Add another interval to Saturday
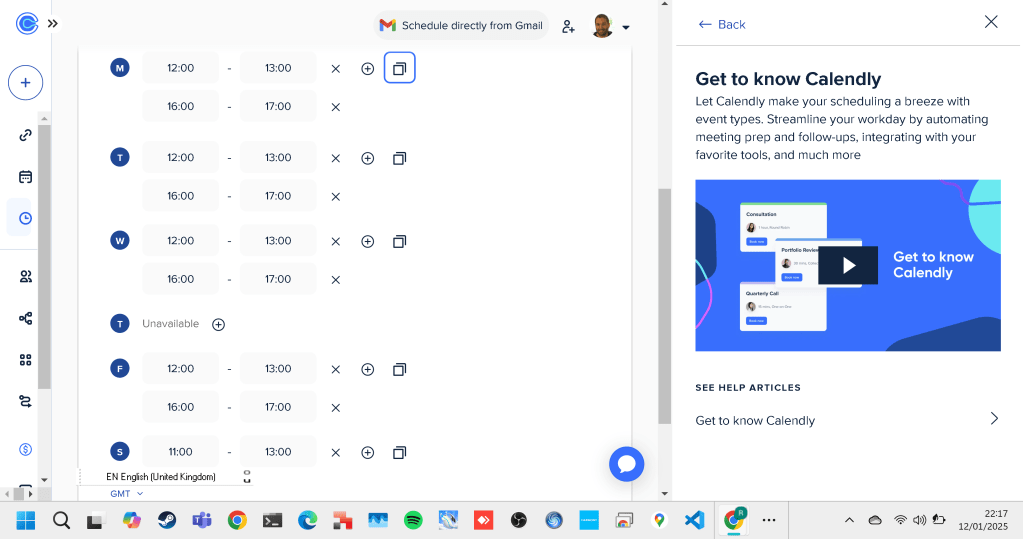The height and width of the screenshot is (539, 1023). pyautogui.click(x=368, y=452)
